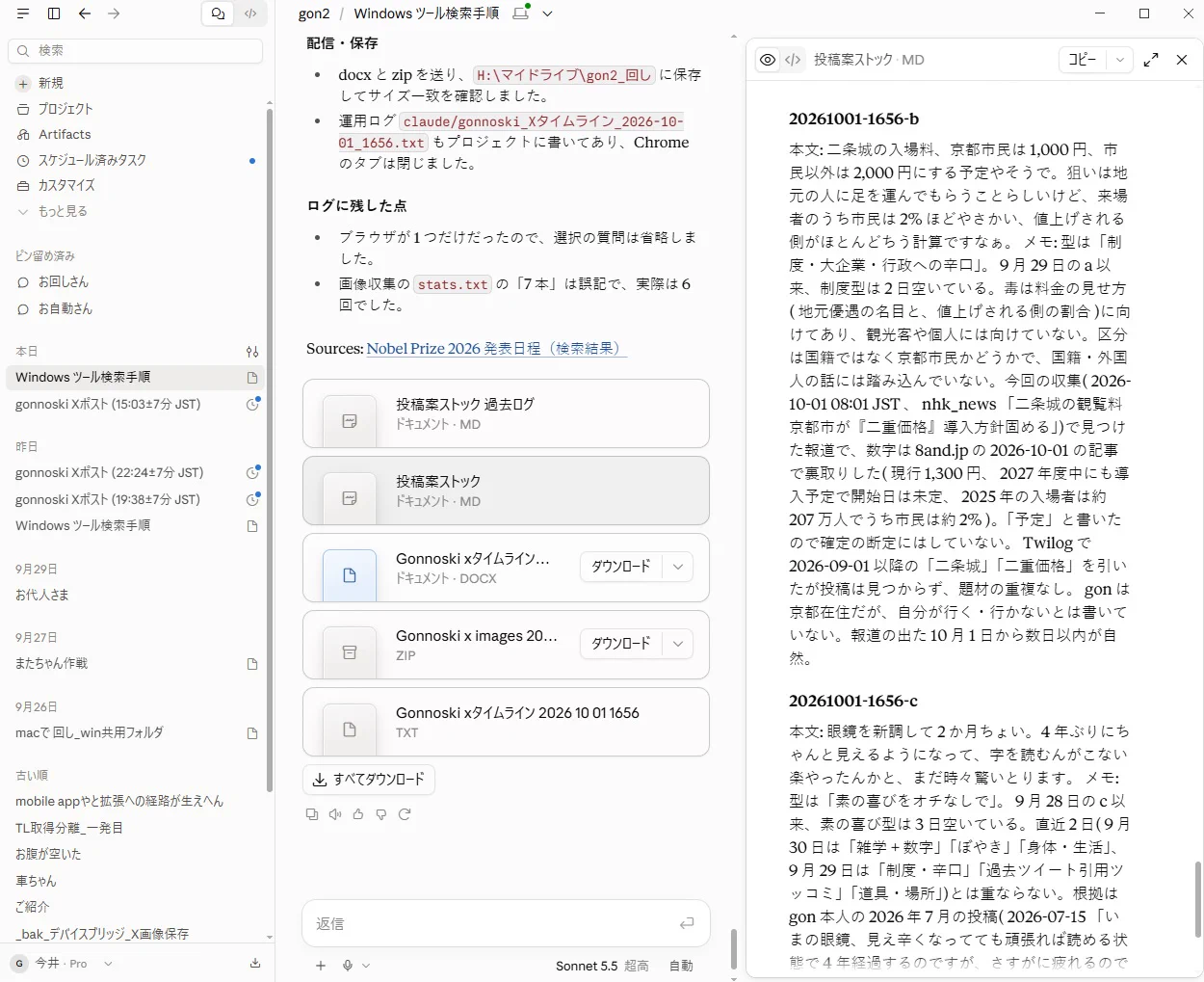Viewport: 1204px width, 982px height.
Task: Select gonnoski Xポスト (22:24±7分 JST) chat
Action: point(136,472)
